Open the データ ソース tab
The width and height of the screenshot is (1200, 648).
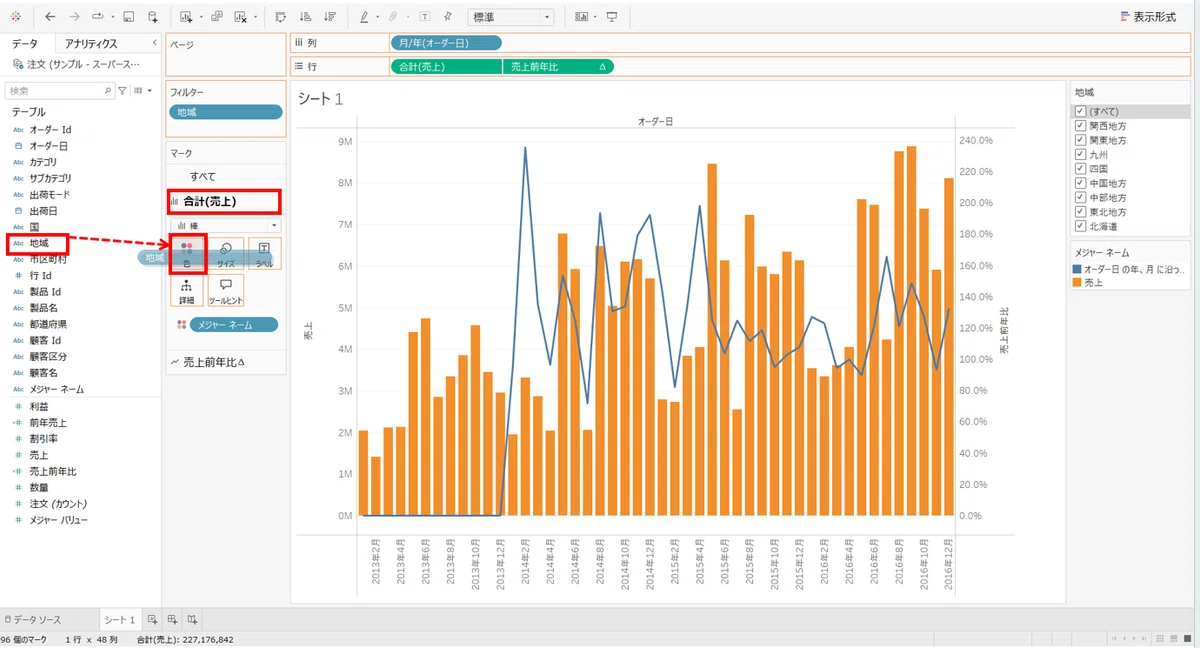pos(34,620)
